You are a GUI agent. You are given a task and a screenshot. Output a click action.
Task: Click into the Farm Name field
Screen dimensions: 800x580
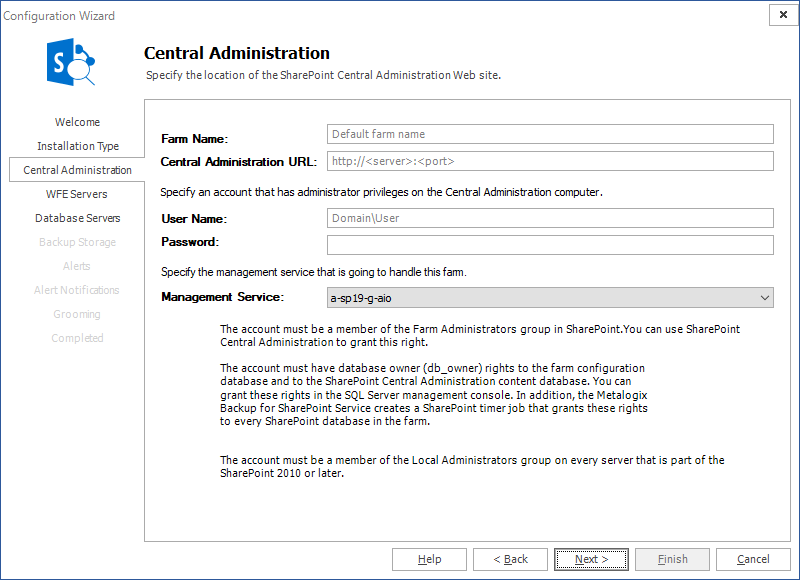coord(550,134)
